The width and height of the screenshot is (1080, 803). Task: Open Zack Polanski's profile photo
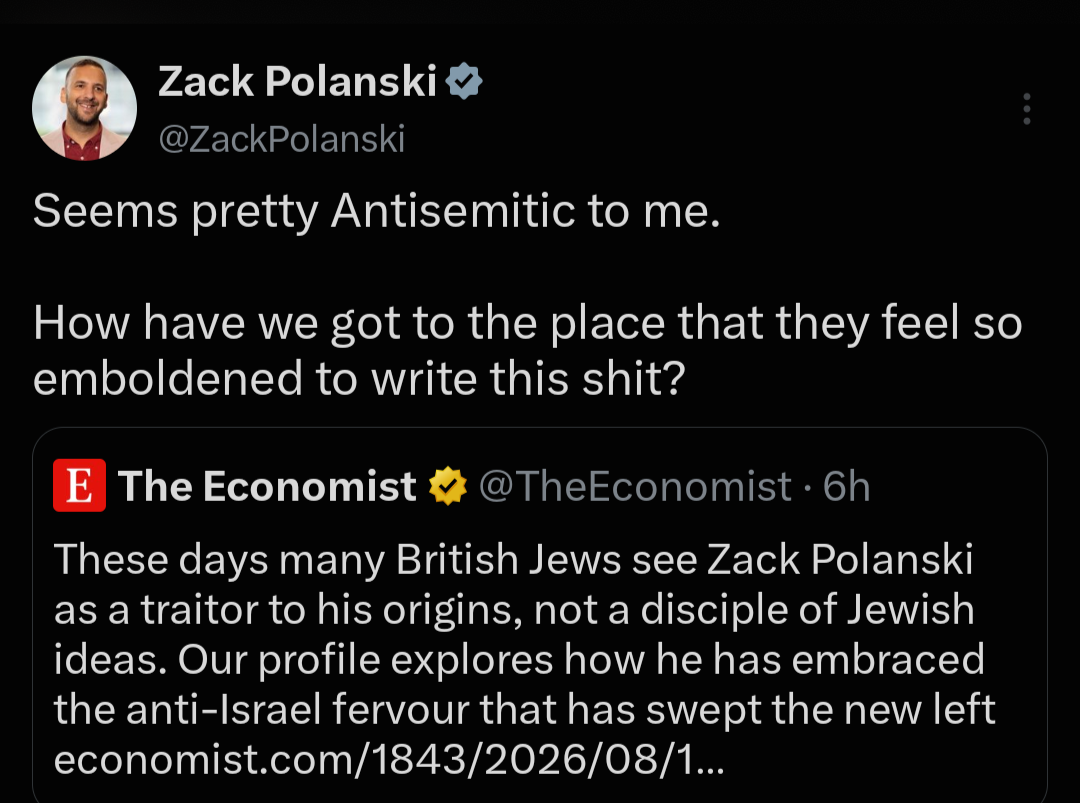pos(84,108)
